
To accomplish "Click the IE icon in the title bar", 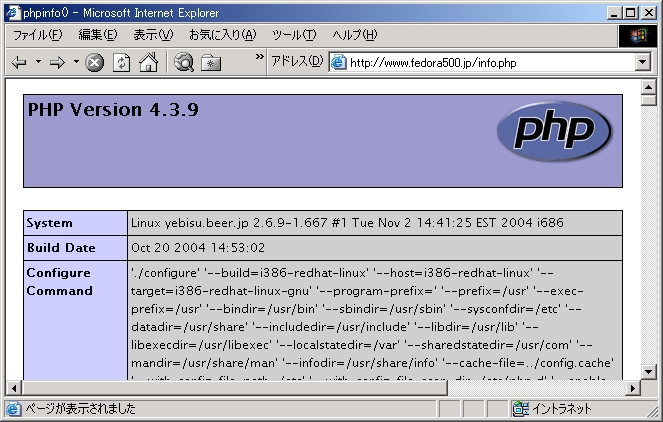I will pos(14,13).
